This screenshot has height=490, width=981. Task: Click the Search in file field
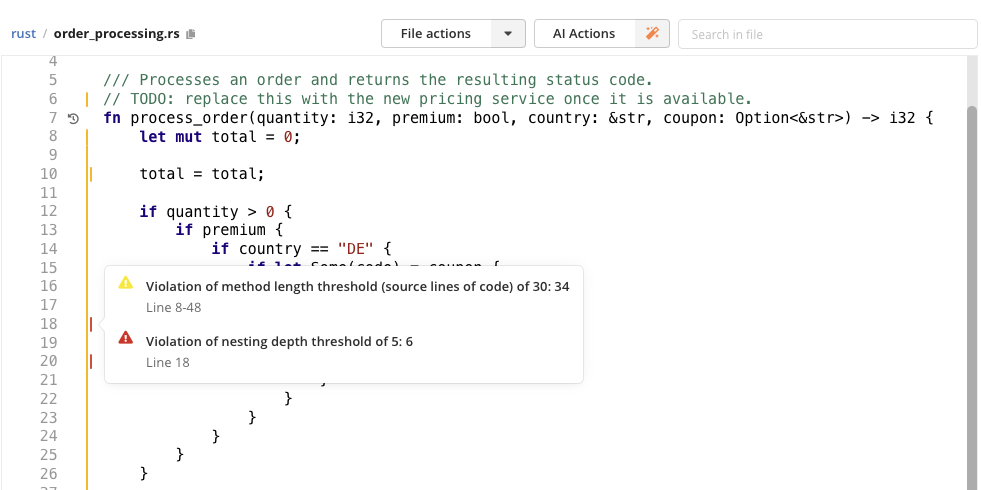[827, 34]
